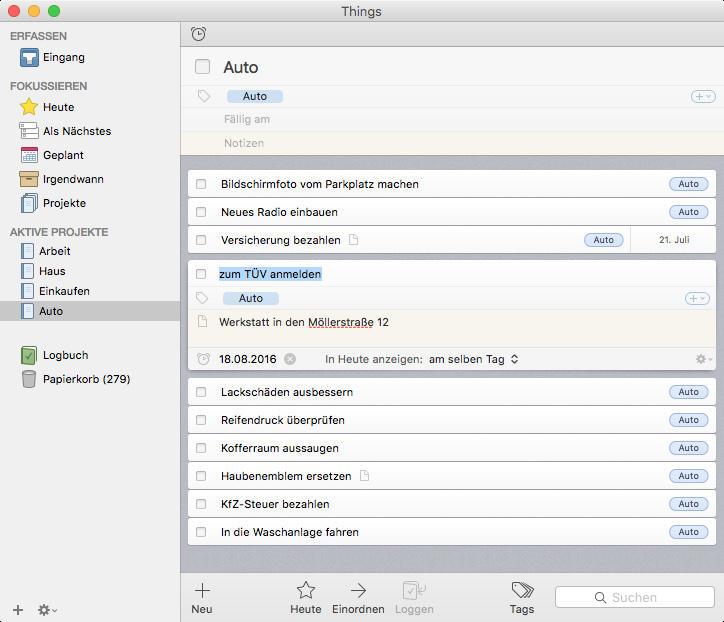724x622 pixels.
Task: Click the Auto project title heading
Action: coord(241,67)
